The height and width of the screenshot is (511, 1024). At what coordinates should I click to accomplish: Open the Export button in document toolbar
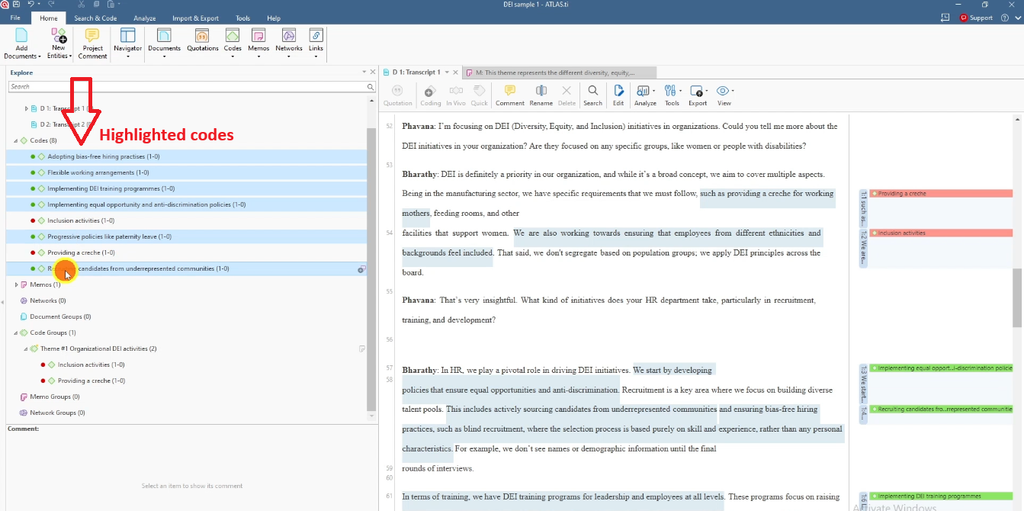click(x=697, y=95)
